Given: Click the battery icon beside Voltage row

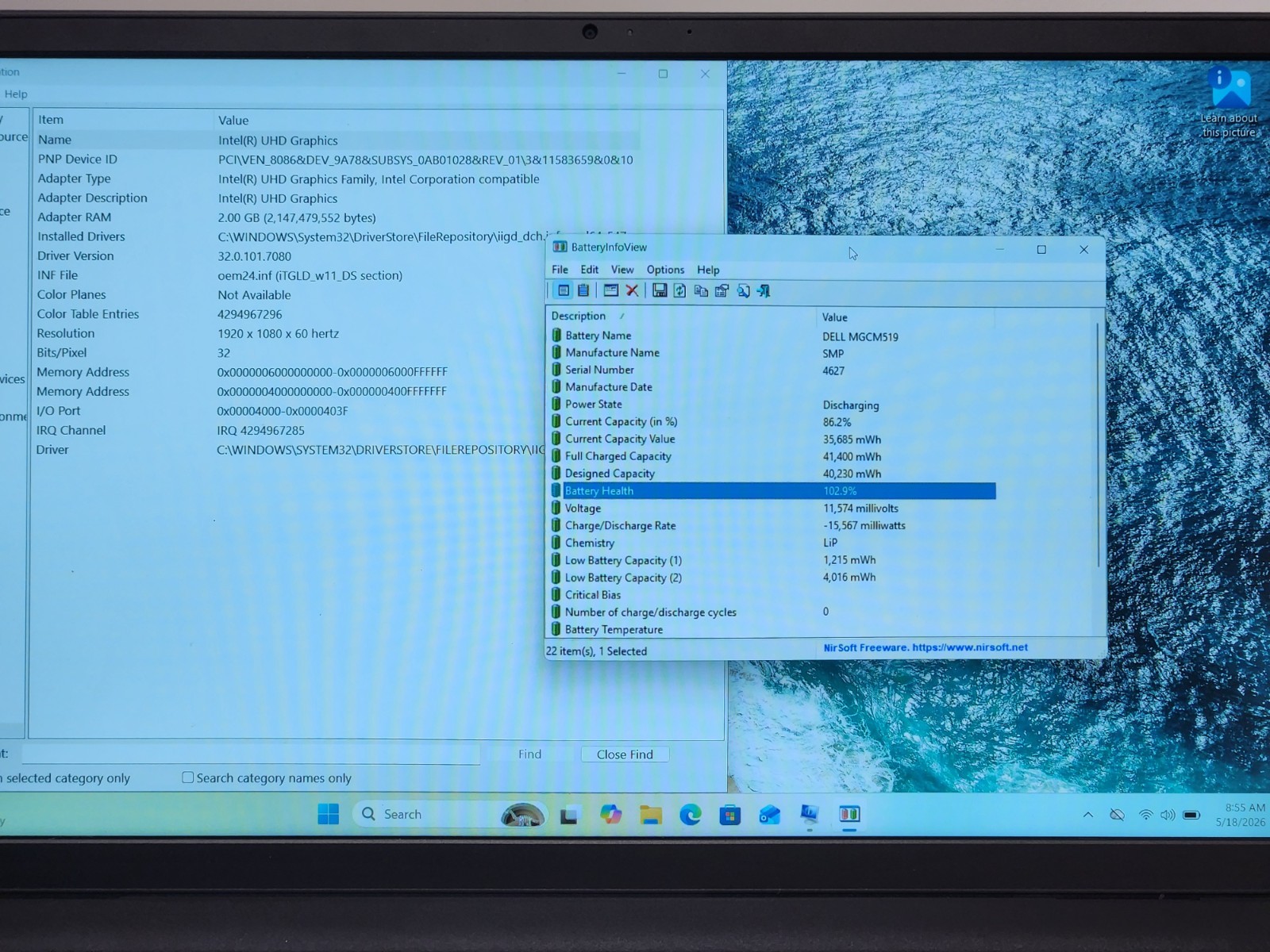Looking at the screenshot, I should coord(556,508).
